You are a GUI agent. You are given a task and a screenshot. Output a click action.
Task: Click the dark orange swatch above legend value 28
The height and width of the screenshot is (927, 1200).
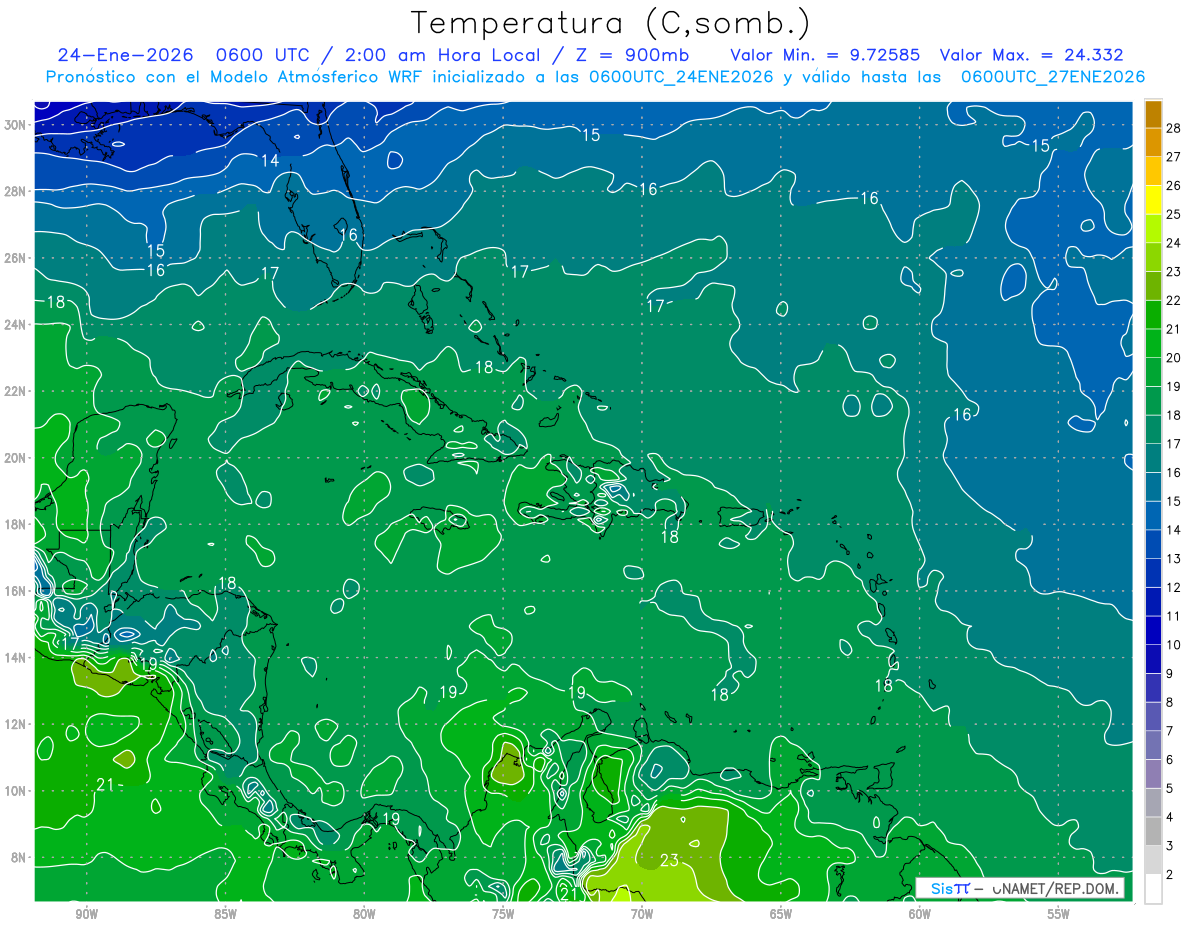tap(1153, 114)
